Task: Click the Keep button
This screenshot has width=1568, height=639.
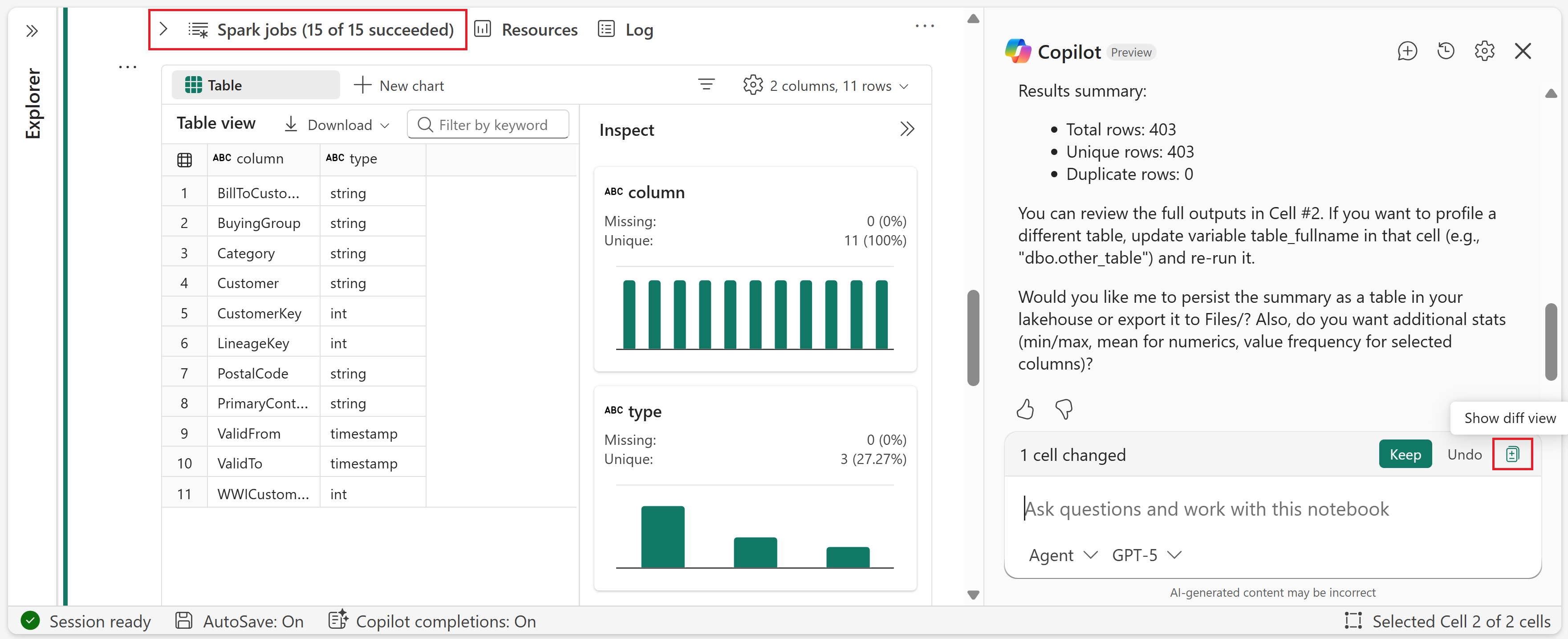Action: (x=1405, y=454)
